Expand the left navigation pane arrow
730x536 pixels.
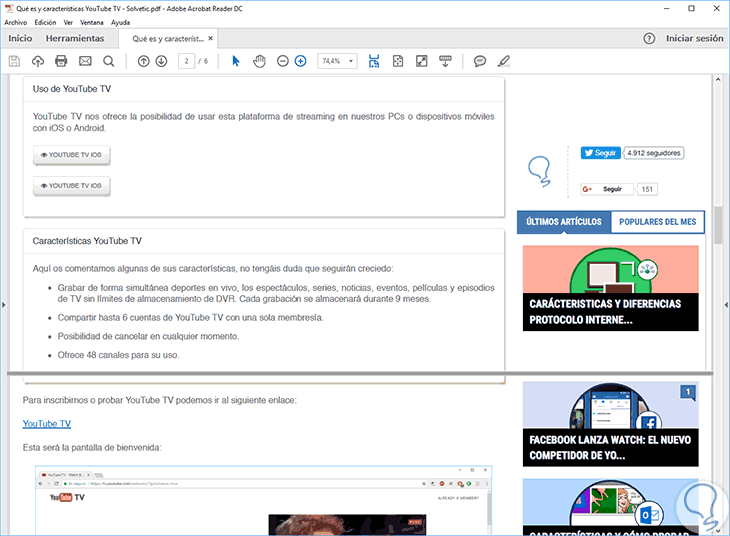[4, 305]
